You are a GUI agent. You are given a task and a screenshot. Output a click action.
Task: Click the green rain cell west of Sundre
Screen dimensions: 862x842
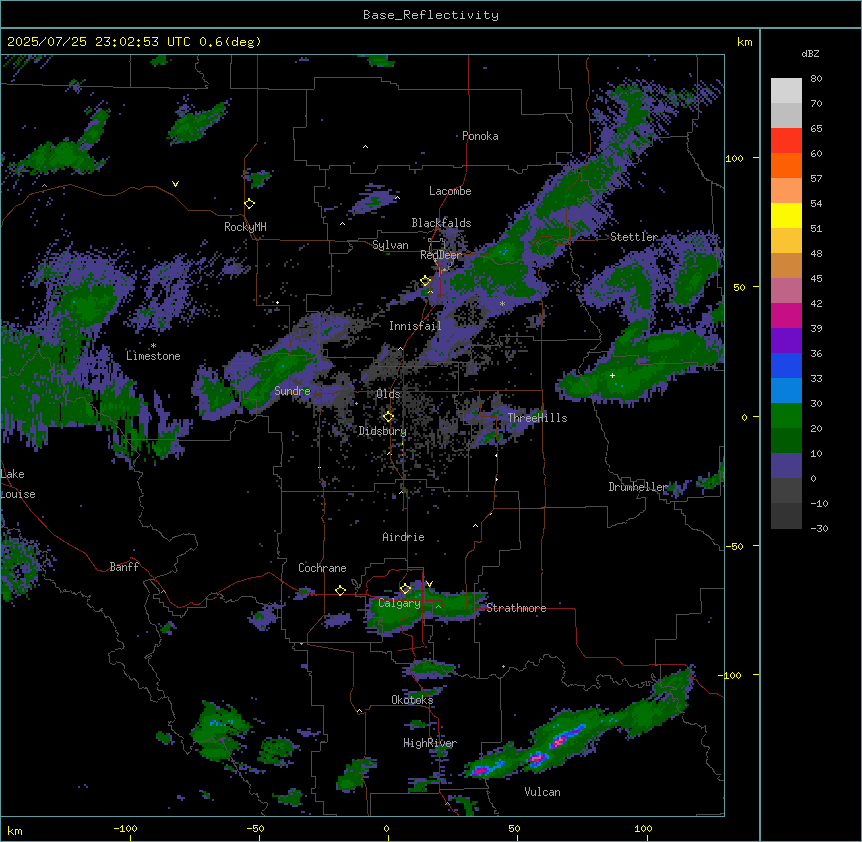[217, 393]
